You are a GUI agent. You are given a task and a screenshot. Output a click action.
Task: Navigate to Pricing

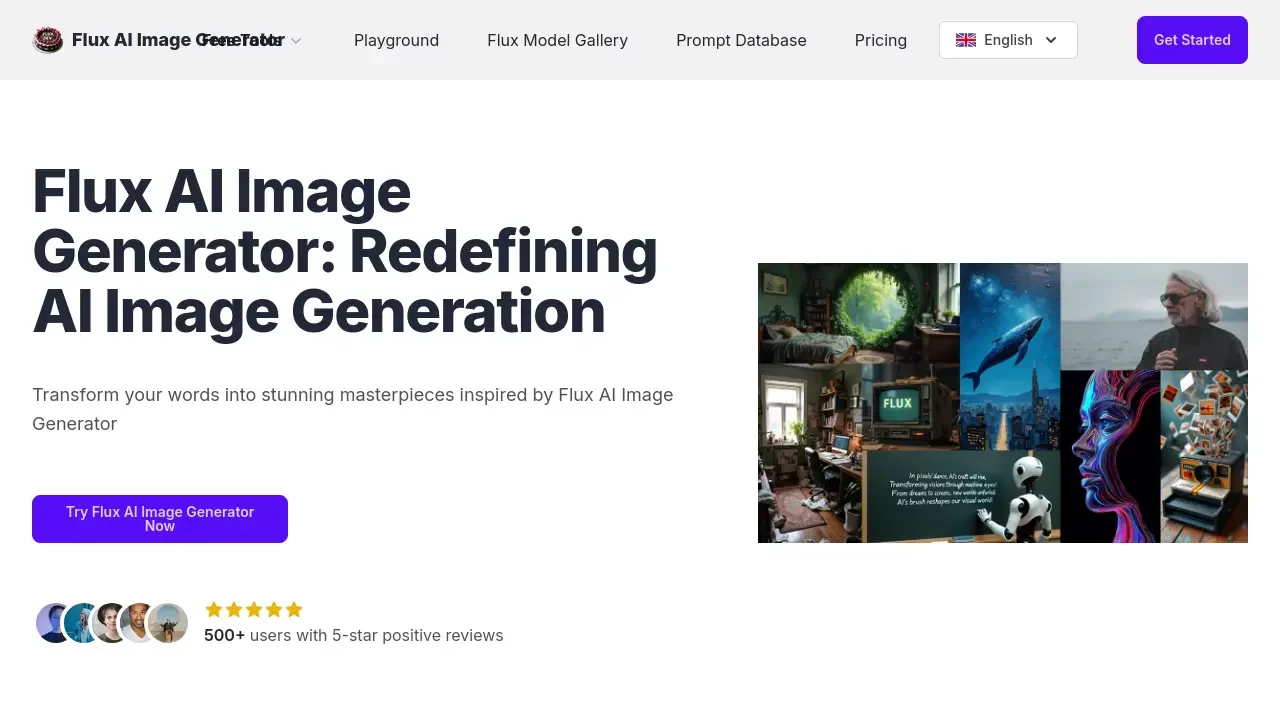tap(881, 40)
